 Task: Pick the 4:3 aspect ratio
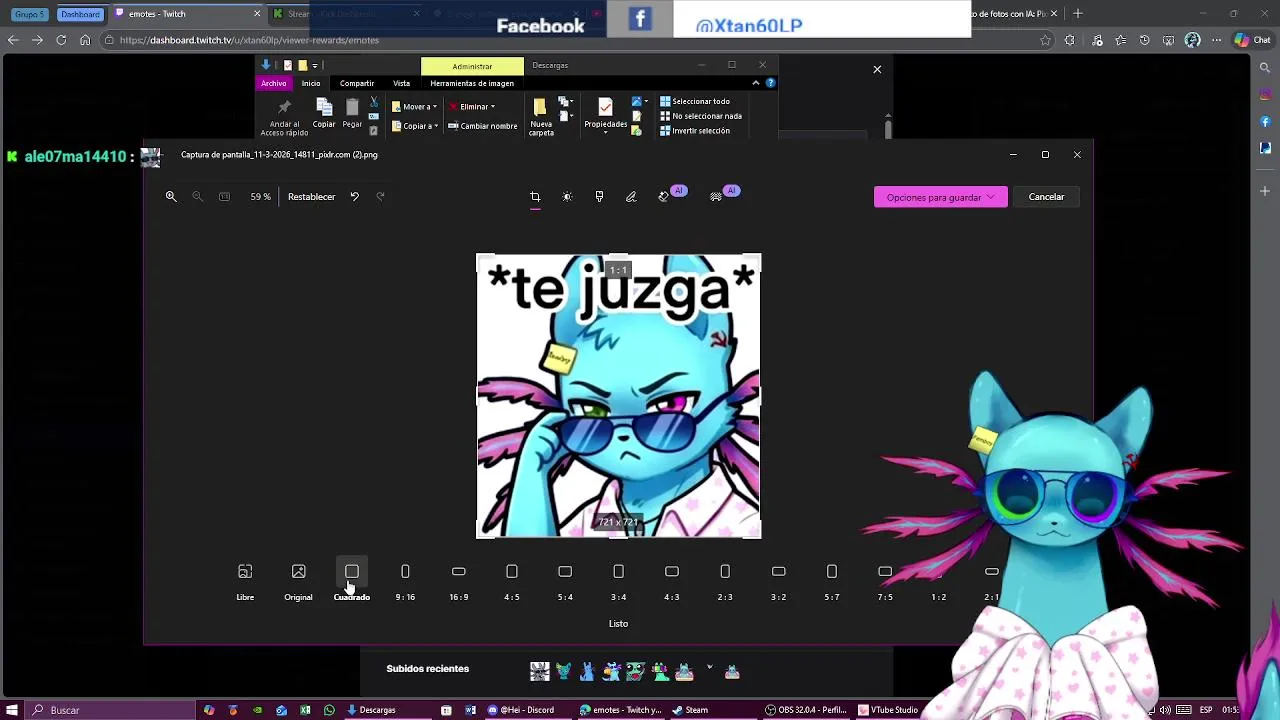(672, 581)
